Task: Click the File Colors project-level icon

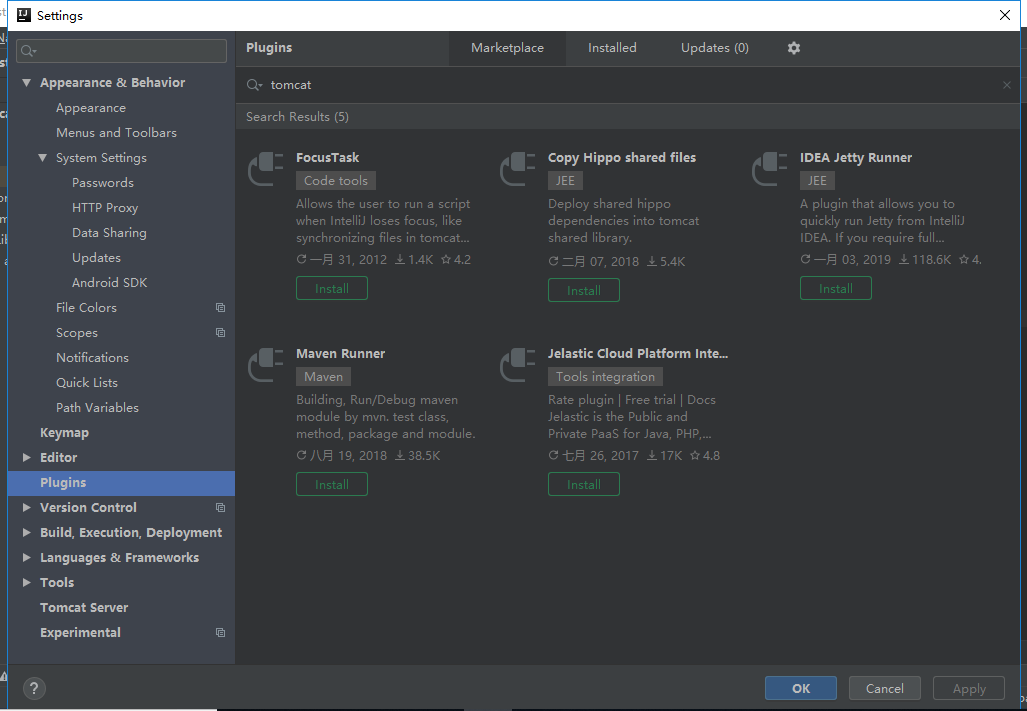Action: [221, 308]
